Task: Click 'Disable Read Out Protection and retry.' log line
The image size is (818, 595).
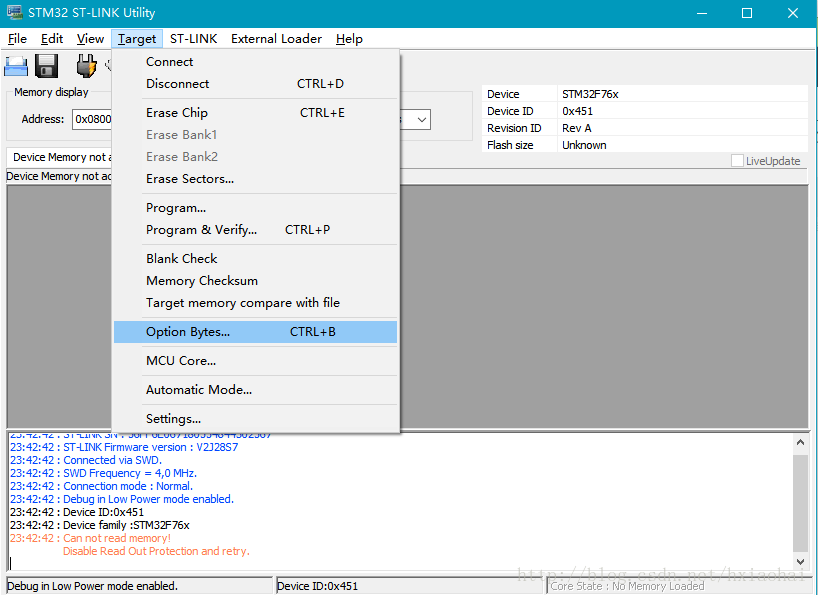Action: pyautogui.click(x=156, y=551)
